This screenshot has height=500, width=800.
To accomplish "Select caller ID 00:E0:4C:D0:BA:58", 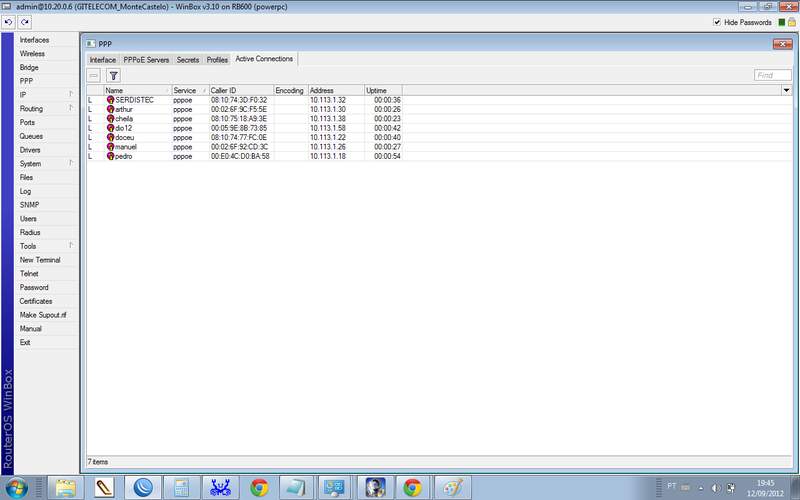I will [x=240, y=156].
